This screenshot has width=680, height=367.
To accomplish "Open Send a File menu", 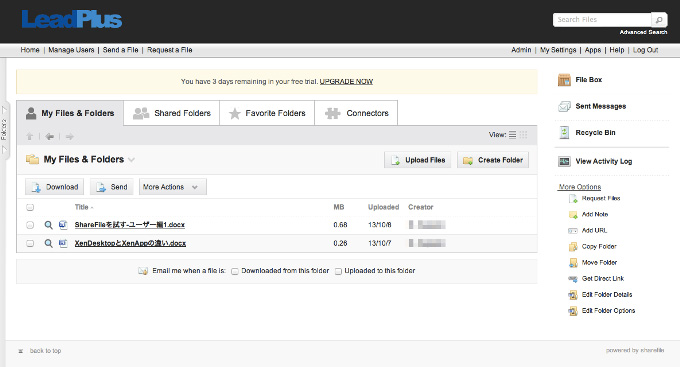I will [x=121, y=50].
